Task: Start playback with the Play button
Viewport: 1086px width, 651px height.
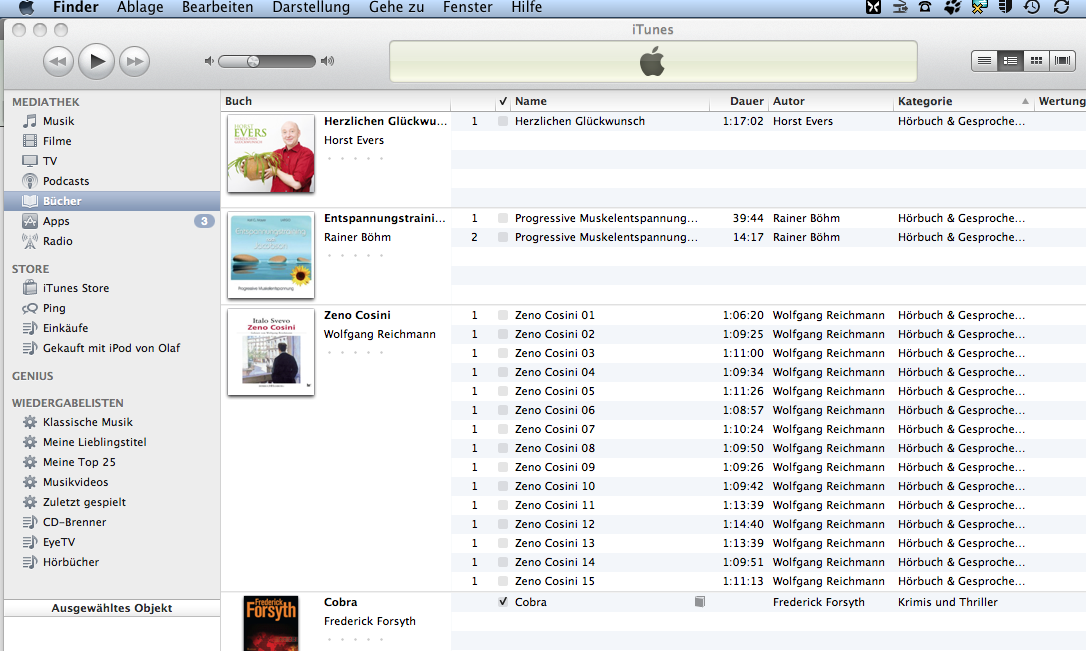Action: (96, 62)
